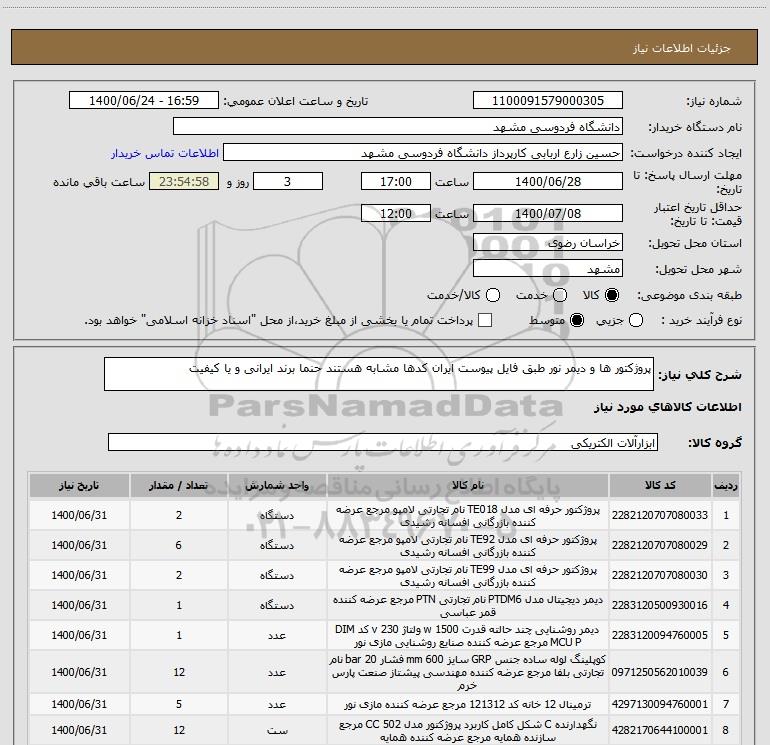Click the تعداد / مقدار column header
Image resolution: width=770 pixels, height=745 pixels.
pos(179,486)
